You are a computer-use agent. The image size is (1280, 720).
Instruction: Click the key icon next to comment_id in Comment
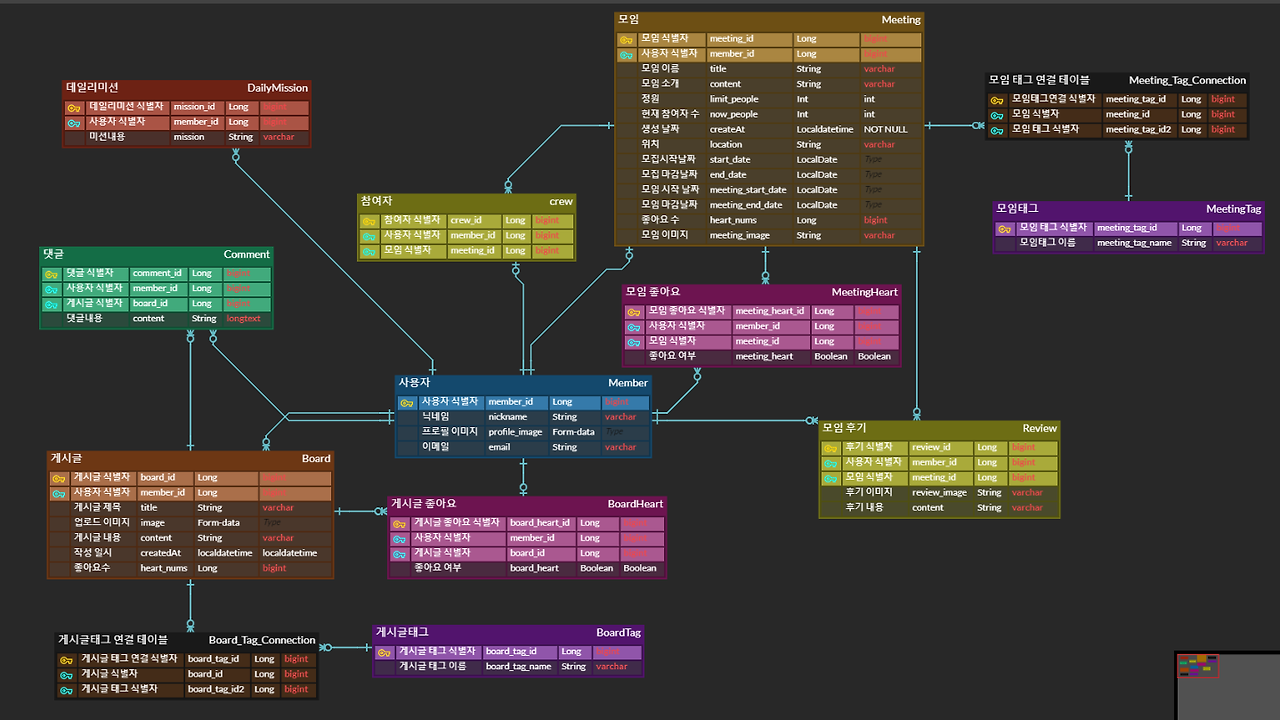pyautogui.click(x=51, y=274)
